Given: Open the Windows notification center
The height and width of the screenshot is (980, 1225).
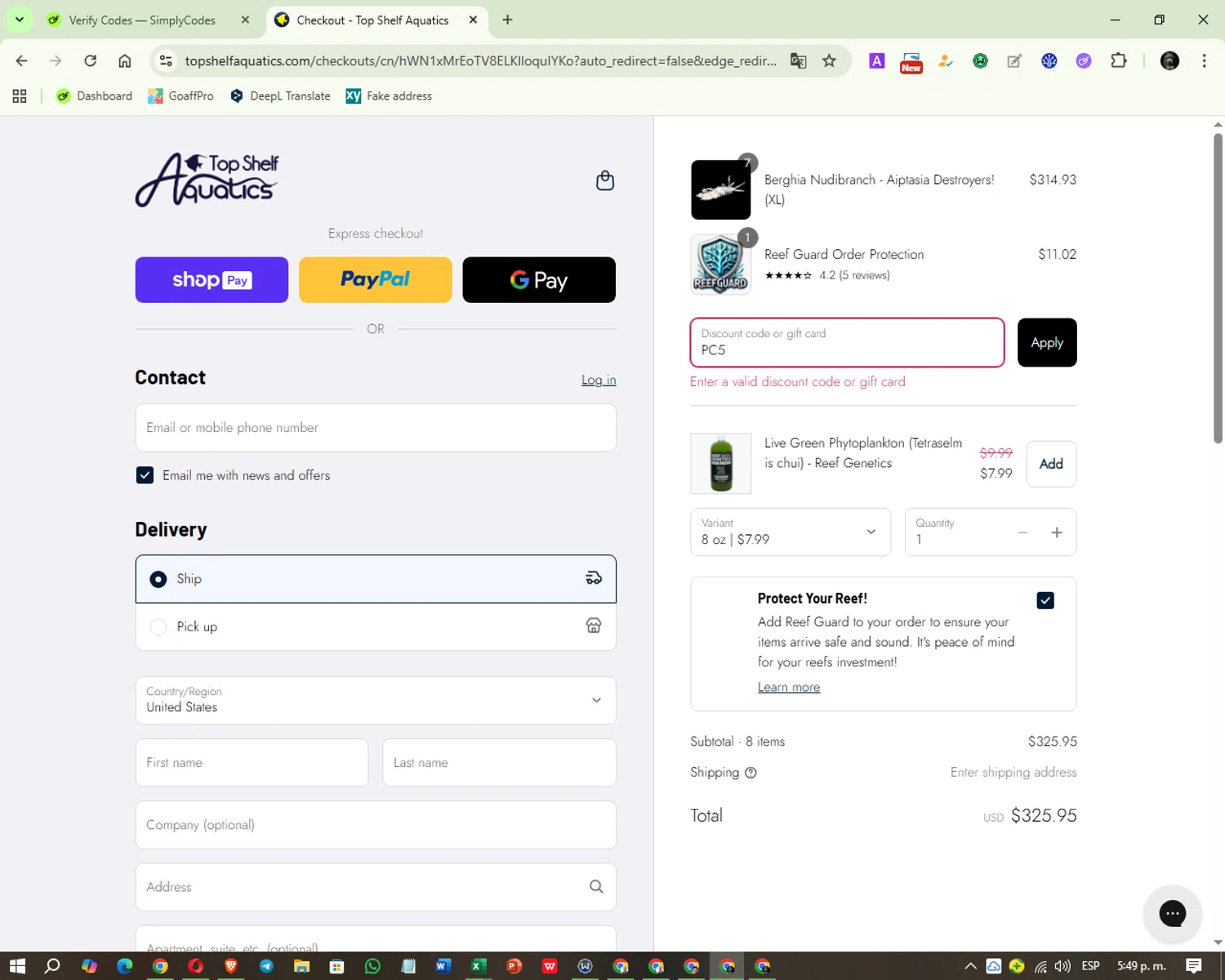Looking at the screenshot, I should click(x=1193, y=966).
